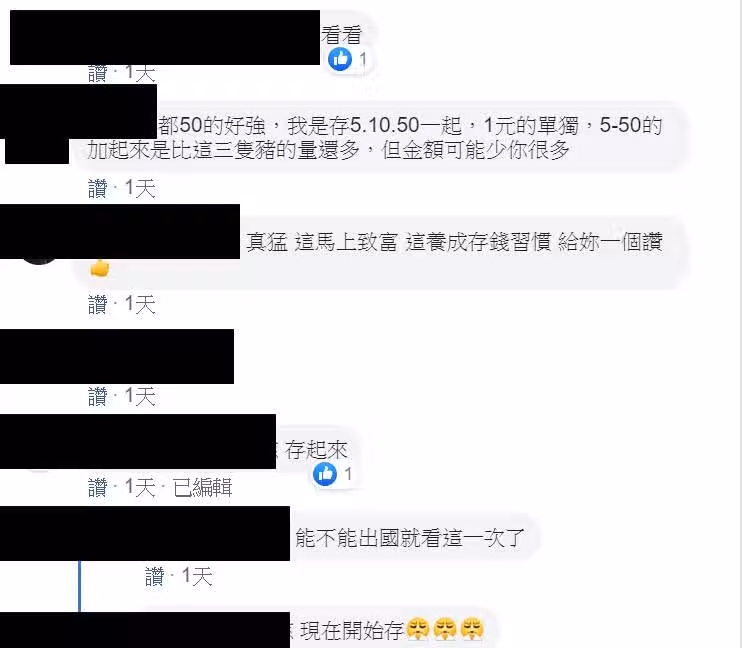Click the first huffing emoji after 現在開始存

418,629
